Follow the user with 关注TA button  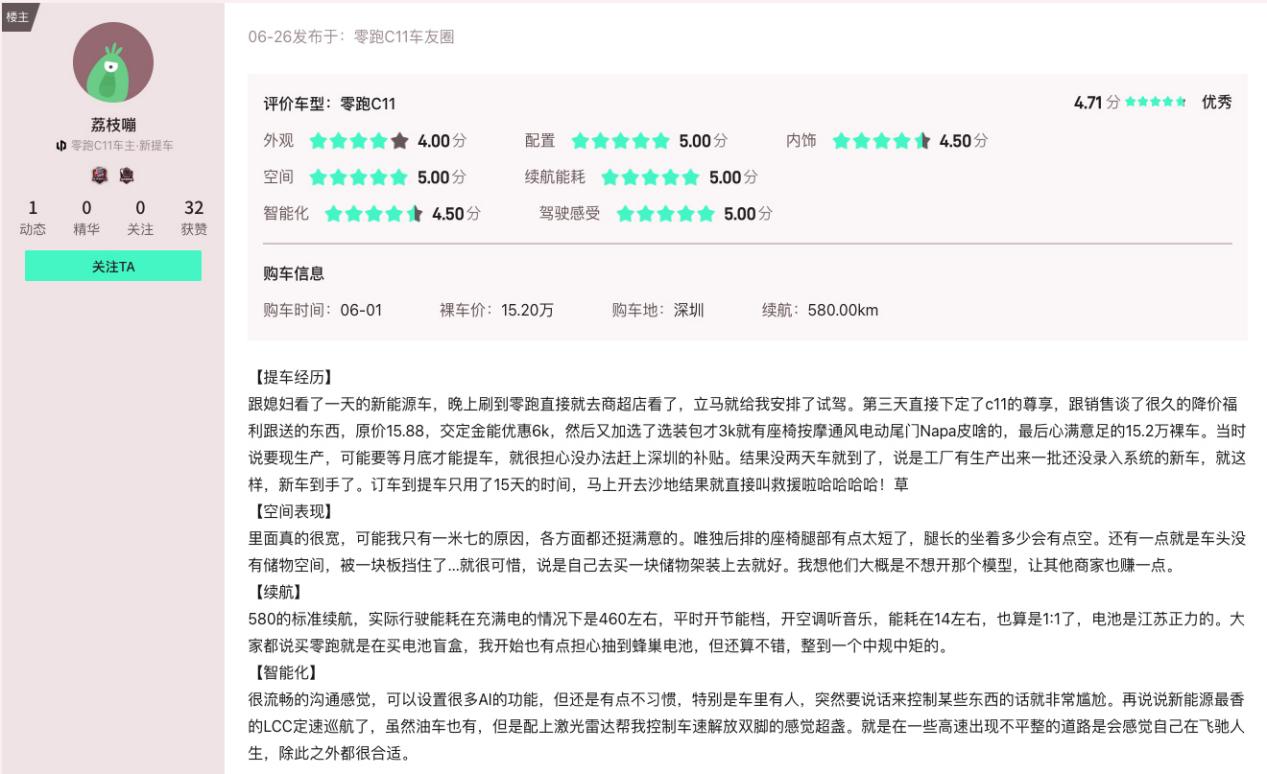[x=113, y=266]
